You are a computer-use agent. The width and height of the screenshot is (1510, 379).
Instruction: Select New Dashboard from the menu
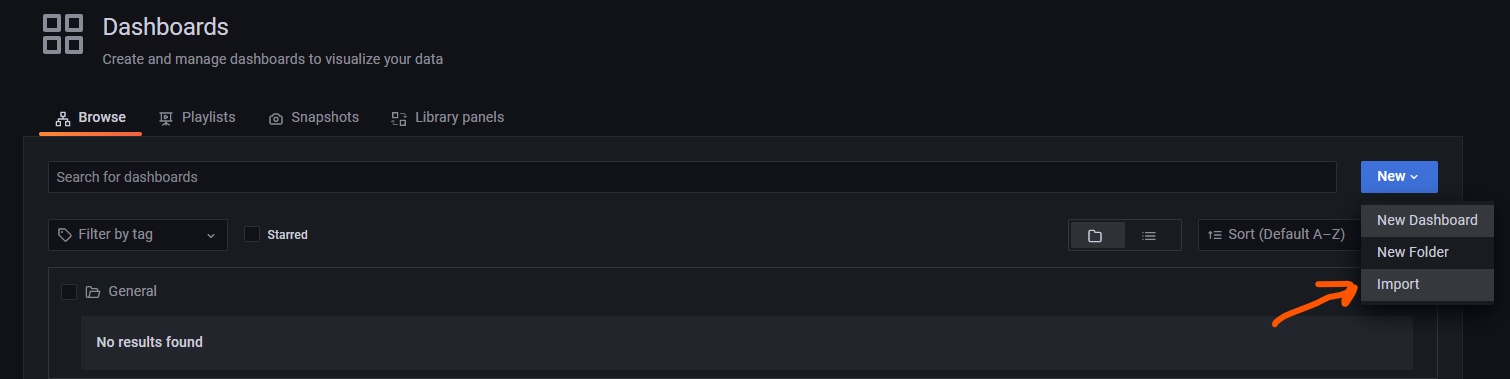point(1427,221)
